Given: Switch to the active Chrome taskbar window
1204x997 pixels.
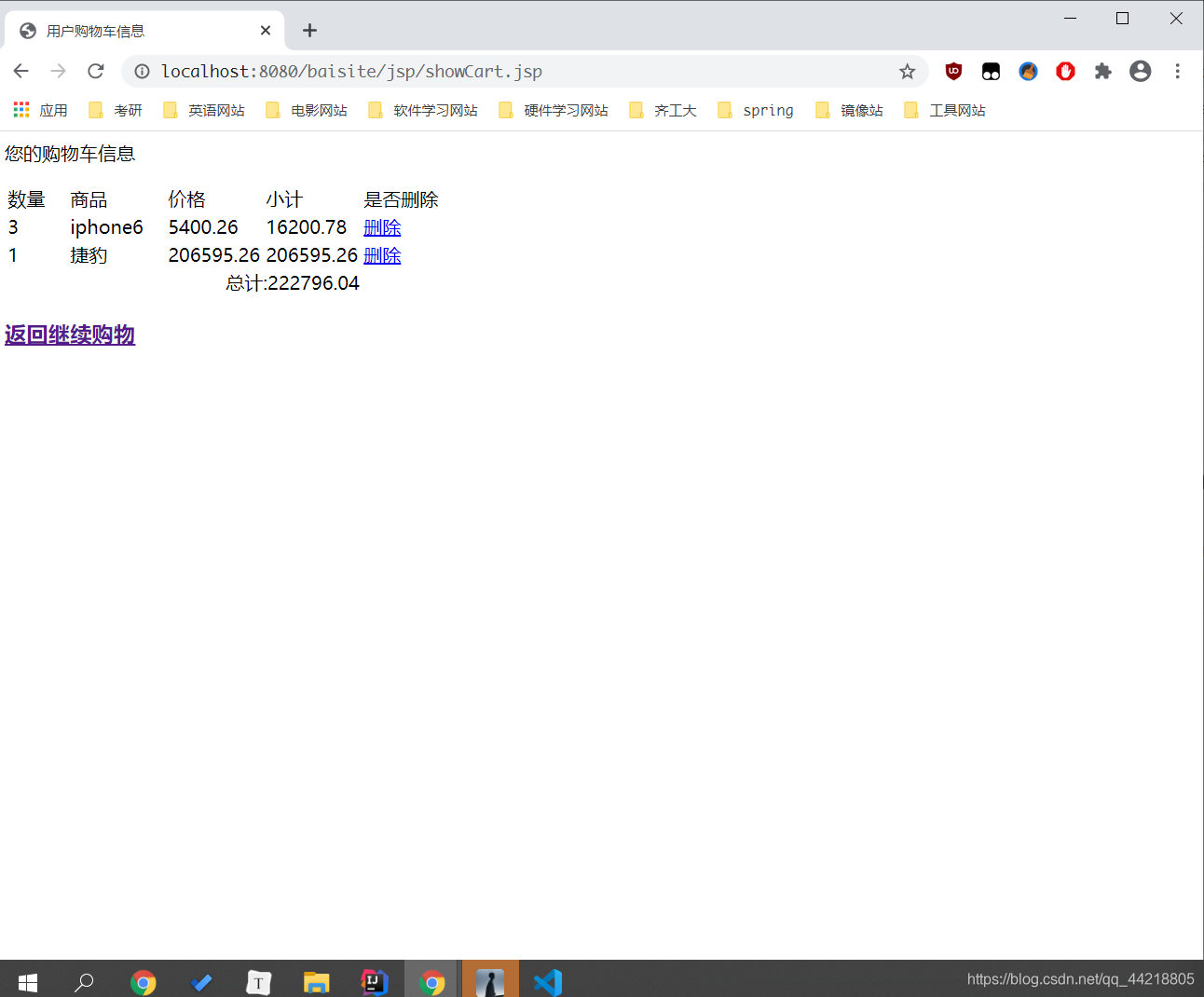Looking at the screenshot, I should coord(431,982).
